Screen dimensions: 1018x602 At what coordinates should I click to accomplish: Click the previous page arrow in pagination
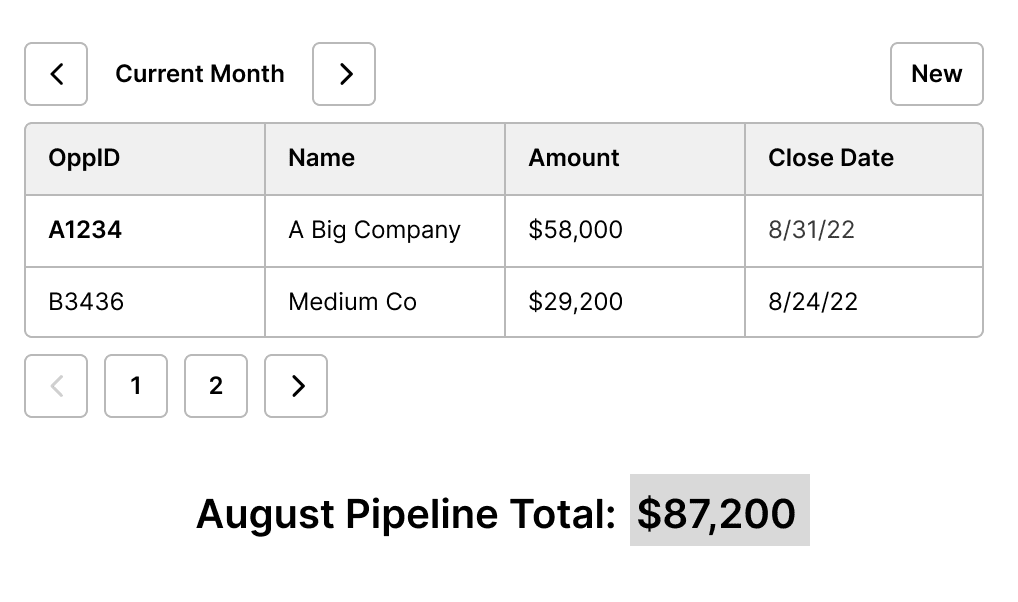pos(56,386)
